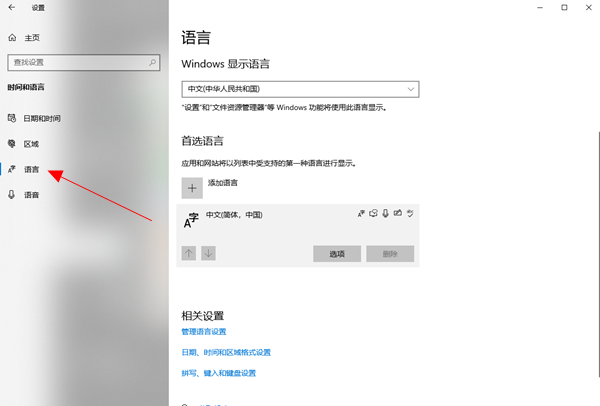The height and width of the screenshot is (406, 600).
Task: Click the globe icon beside 区域
Action: pos(12,143)
